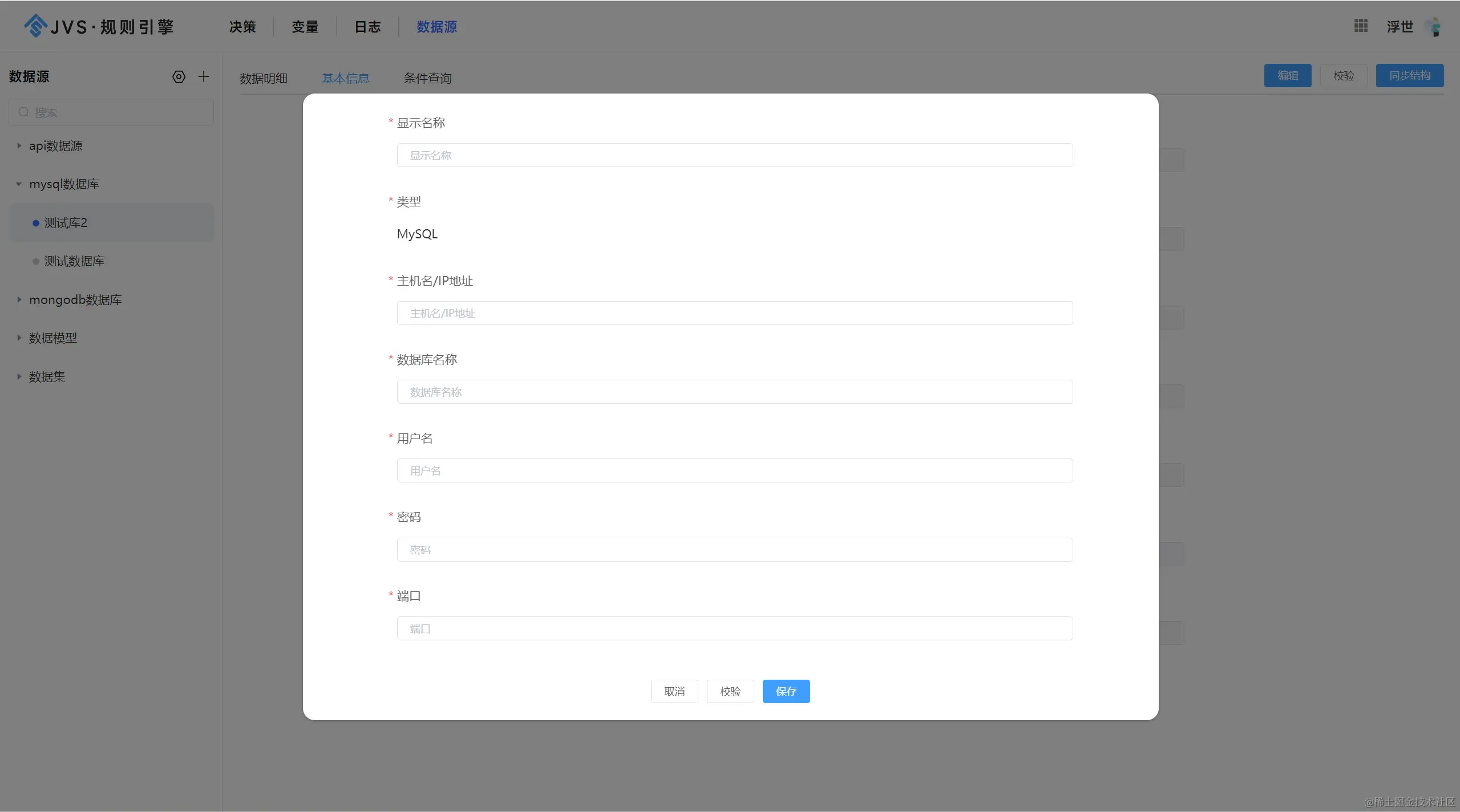Image resolution: width=1460 pixels, height=812 pixels.
Task: Click the data source settings icon
Action: tap(179, 77)
